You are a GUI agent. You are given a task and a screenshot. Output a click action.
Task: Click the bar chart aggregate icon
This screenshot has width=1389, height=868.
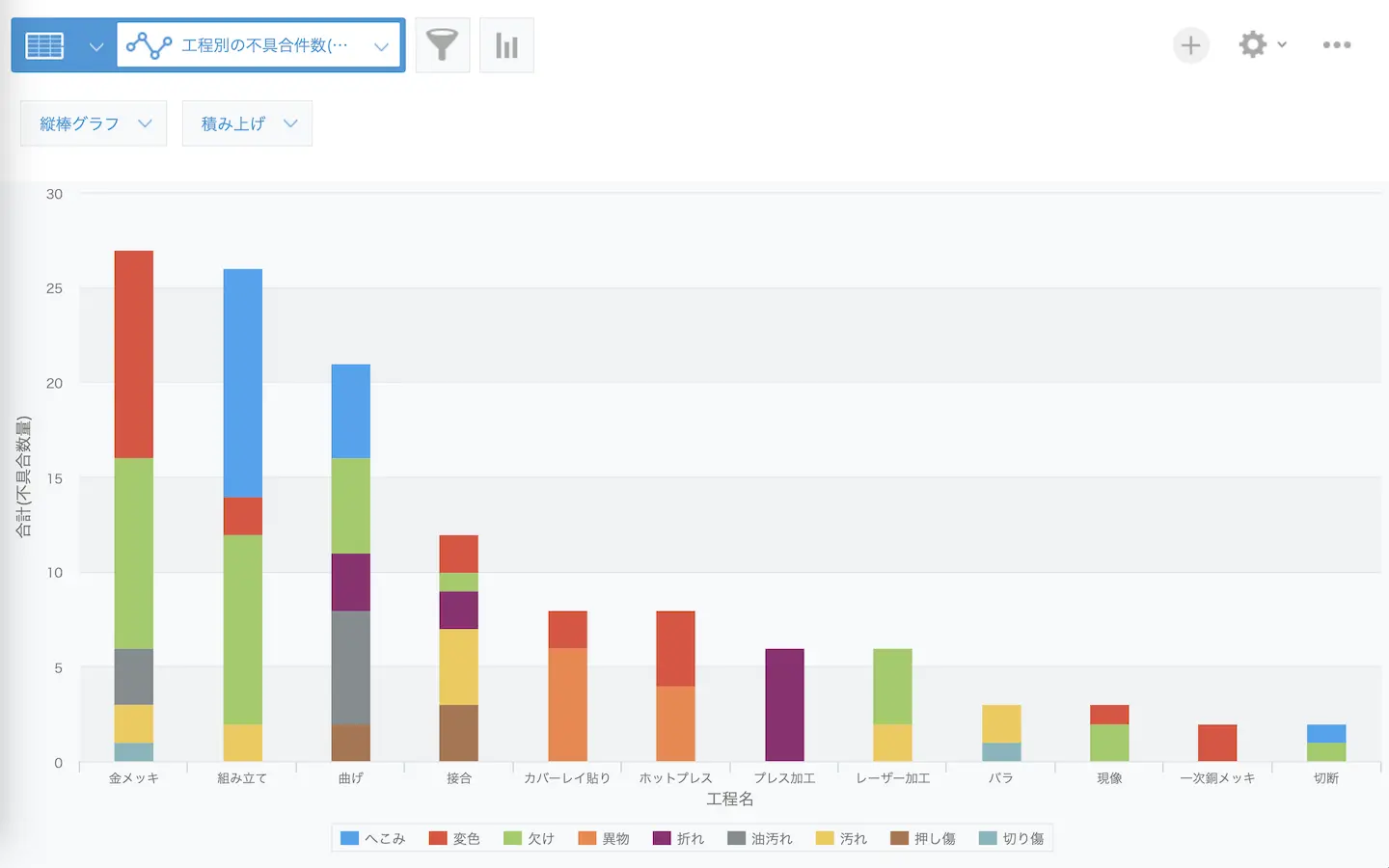(506, 45)
